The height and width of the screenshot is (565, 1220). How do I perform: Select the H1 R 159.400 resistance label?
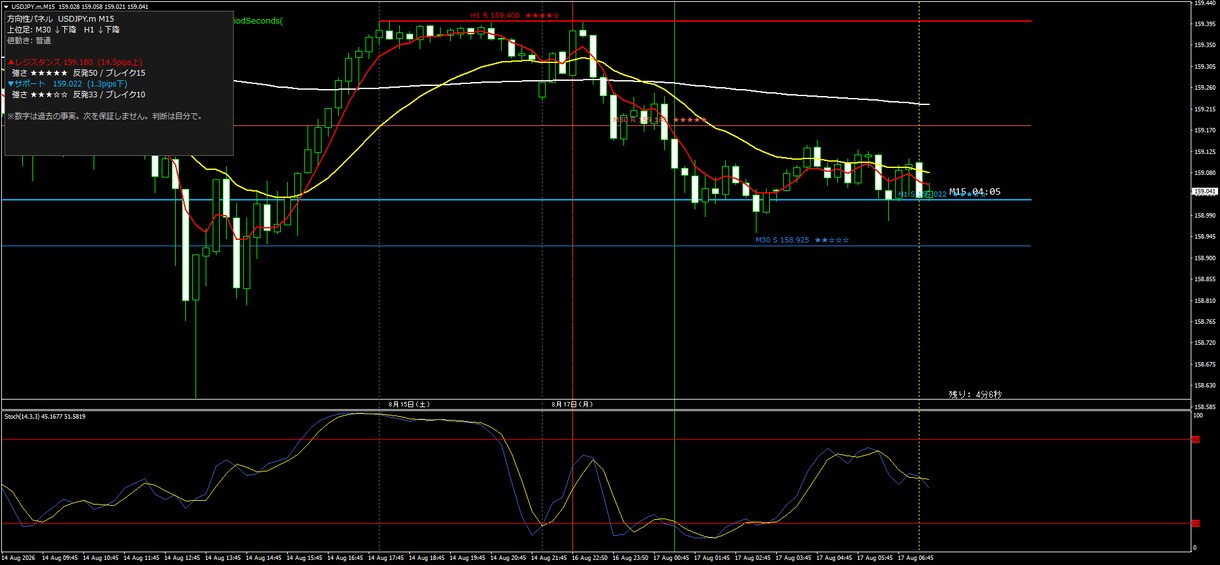515,16
